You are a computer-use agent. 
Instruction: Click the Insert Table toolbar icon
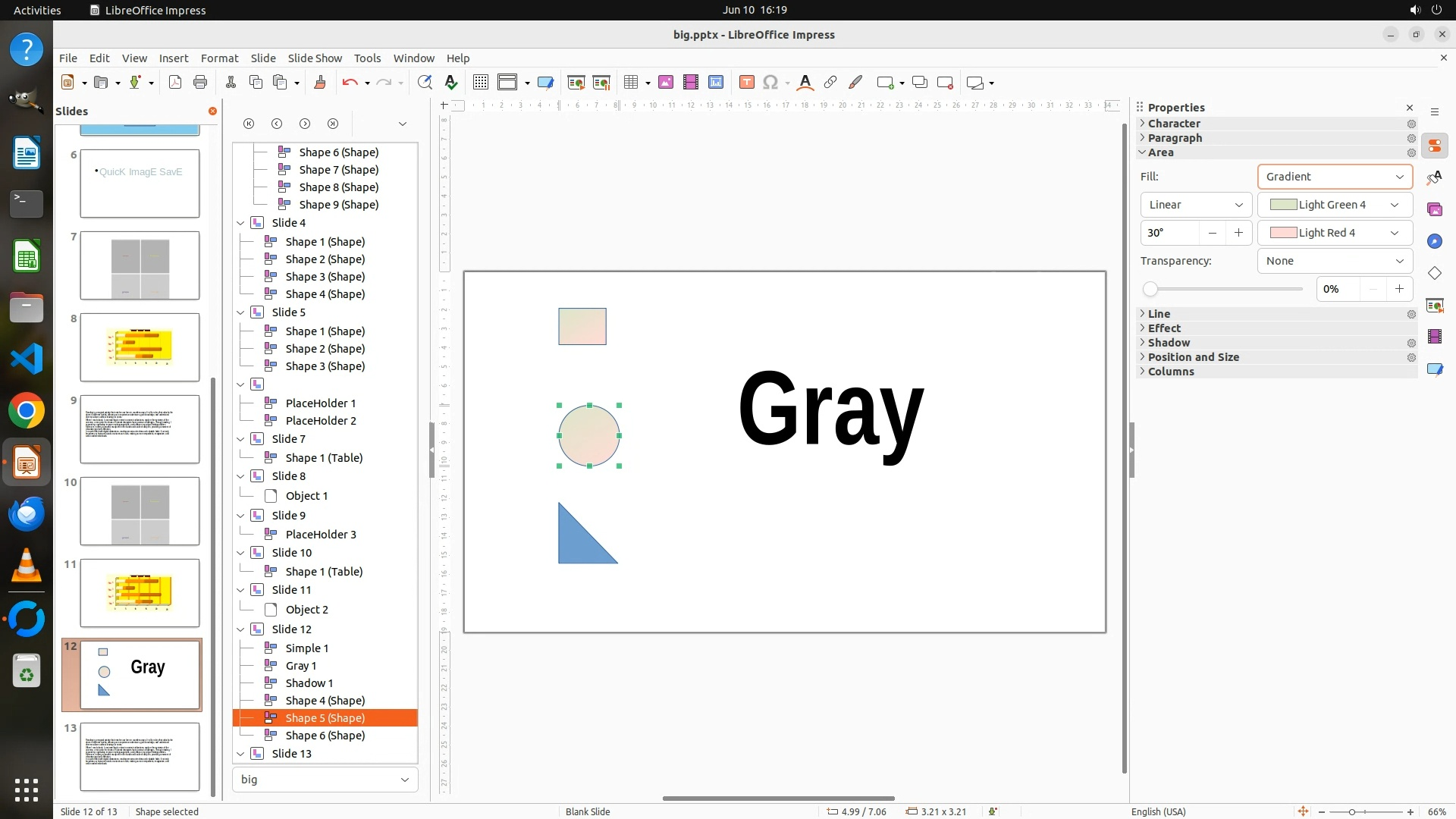630,83
